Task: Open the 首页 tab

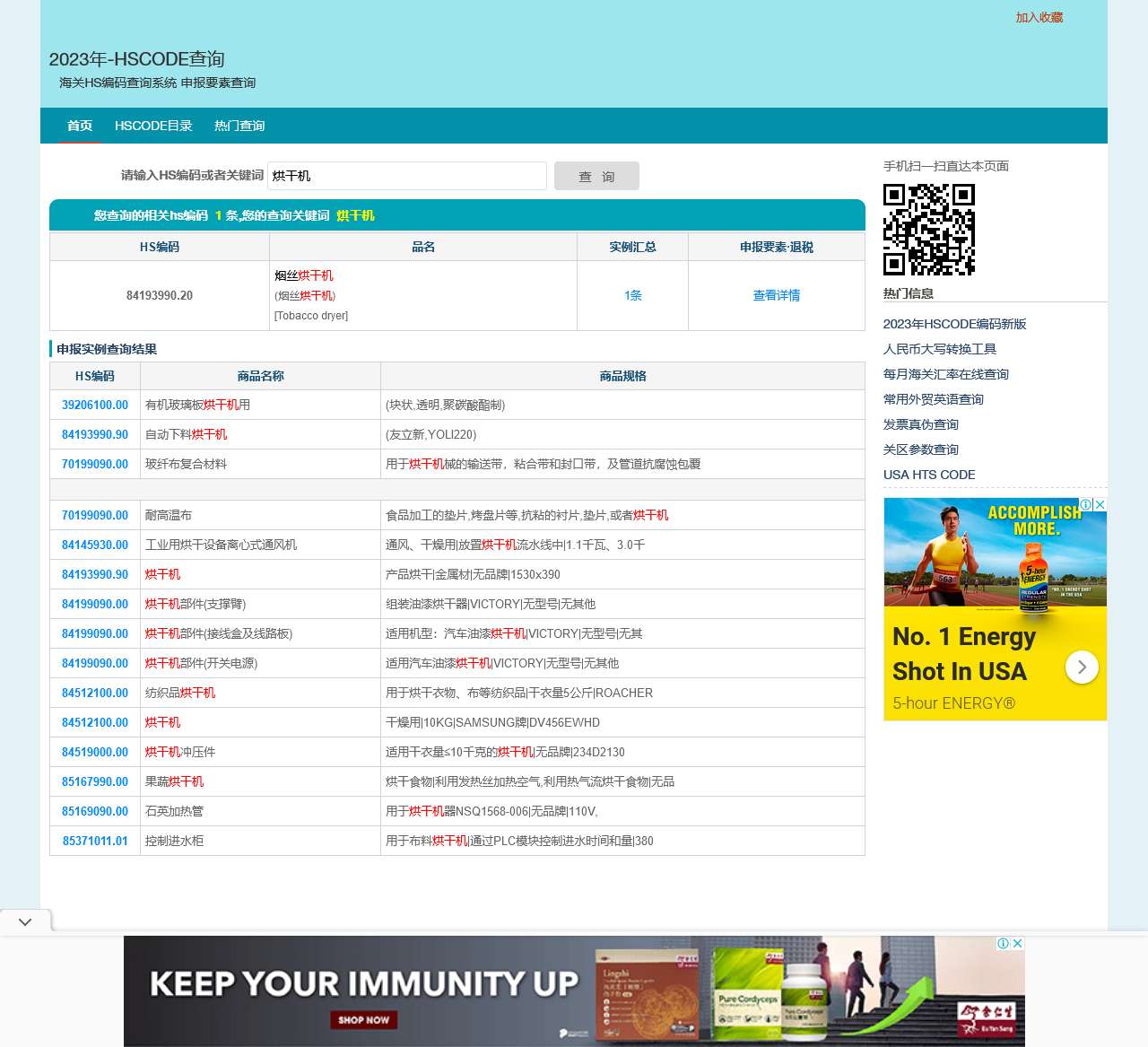Action: coord(80,126)
